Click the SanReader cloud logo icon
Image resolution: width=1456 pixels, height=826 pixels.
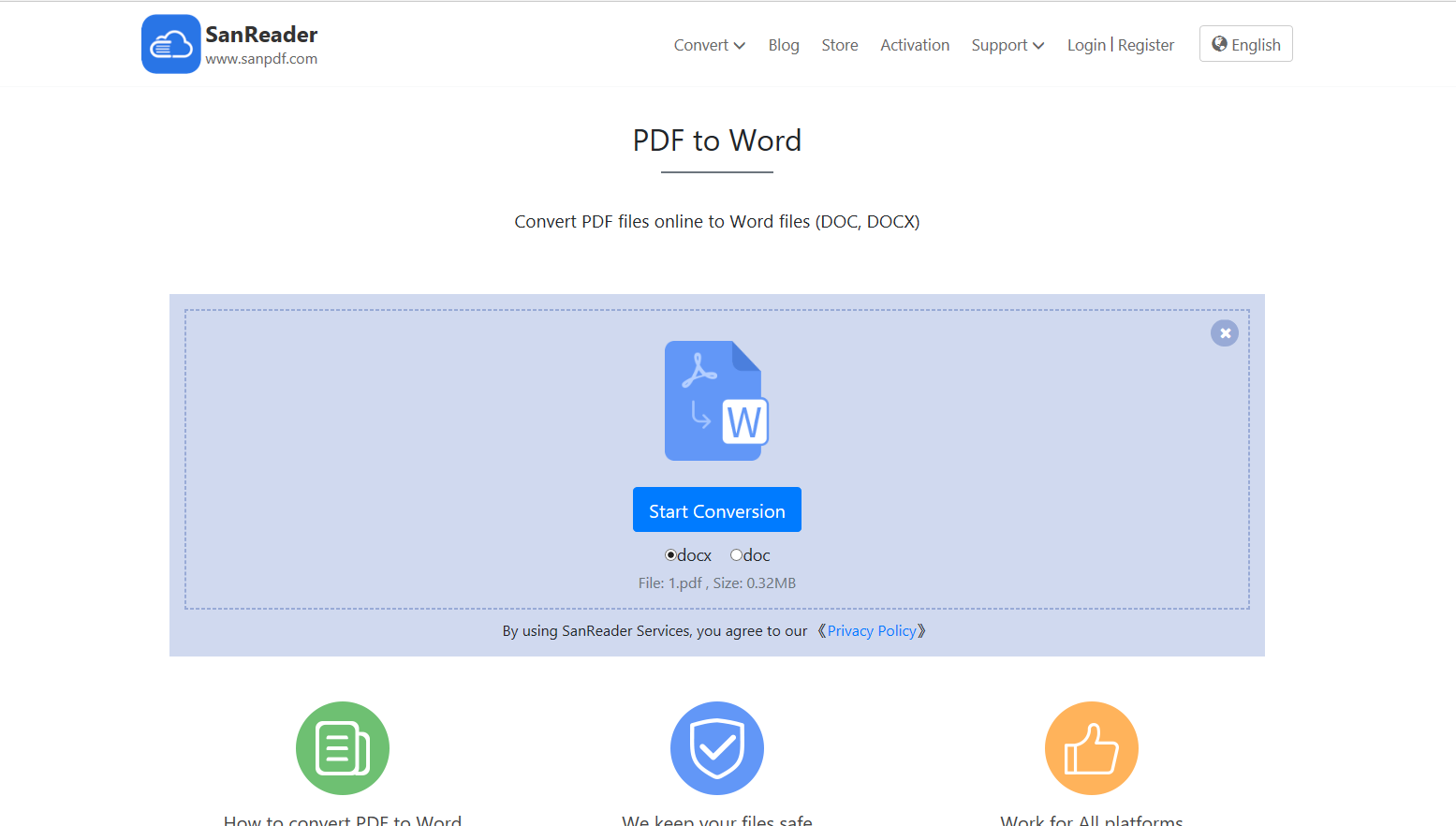[x=171, y=43]
